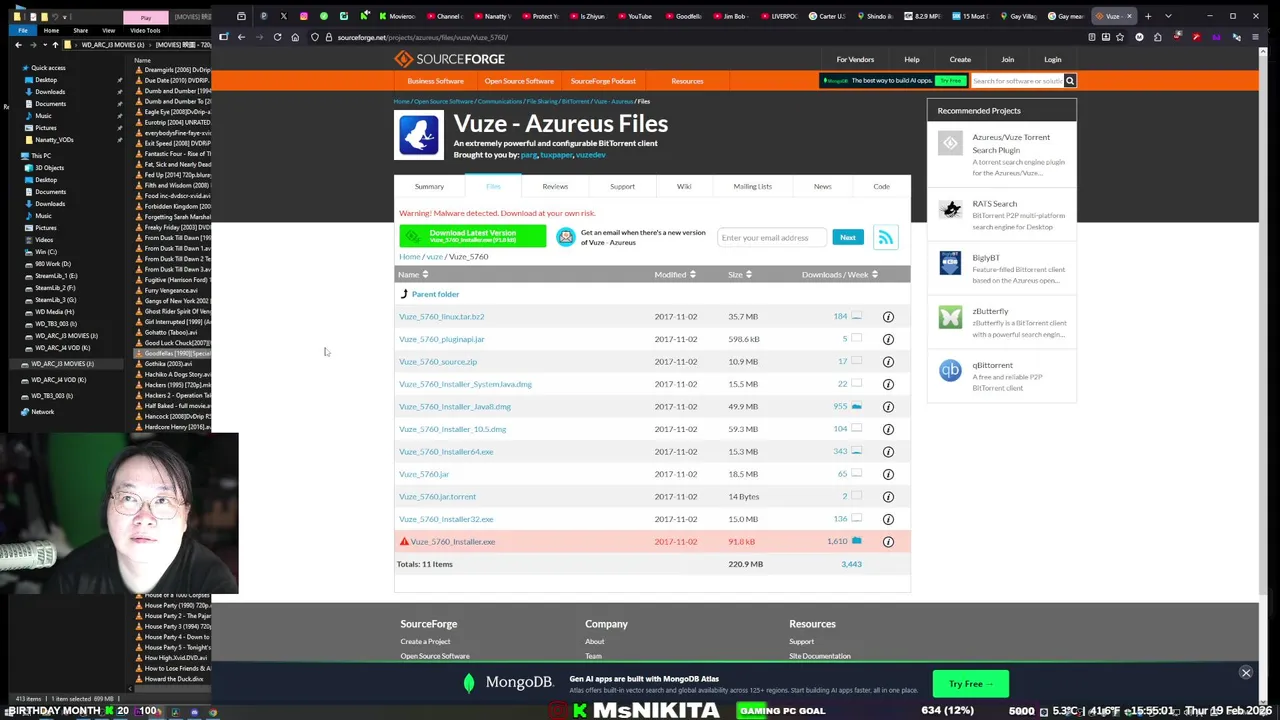Click the Join link

coord(1007,59)
